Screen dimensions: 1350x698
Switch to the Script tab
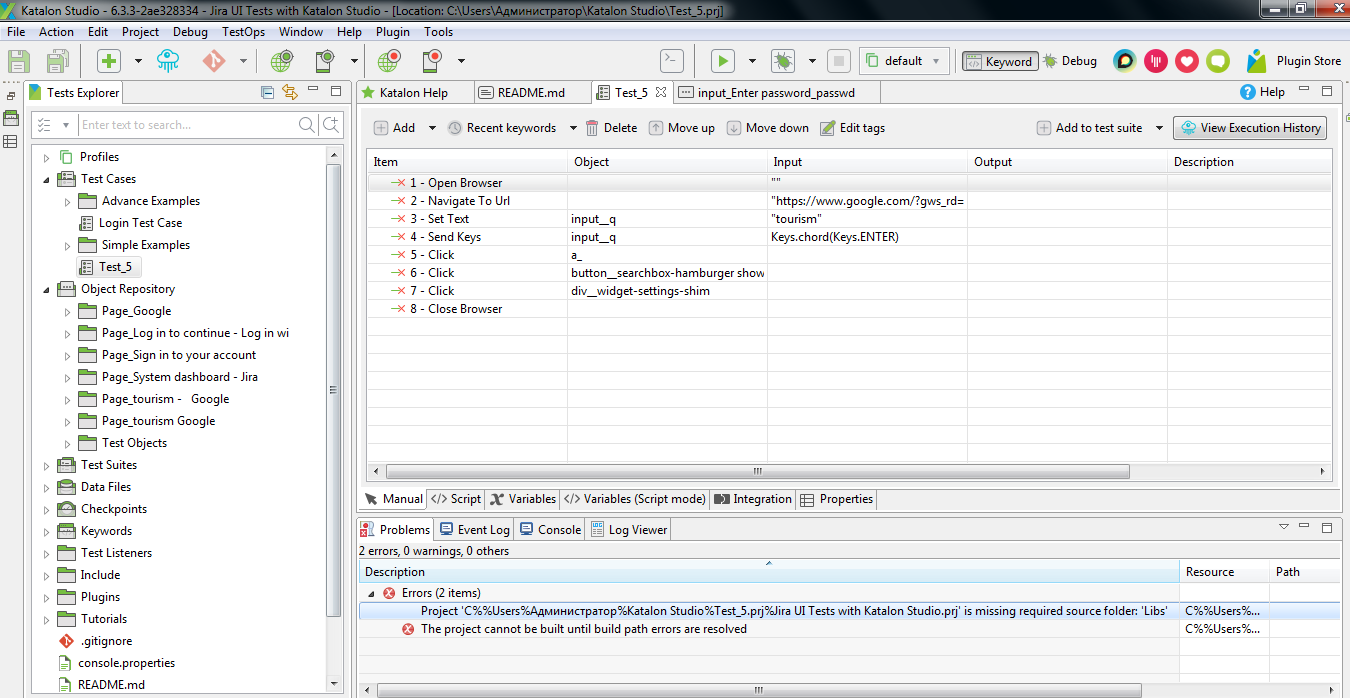[456, 499]
